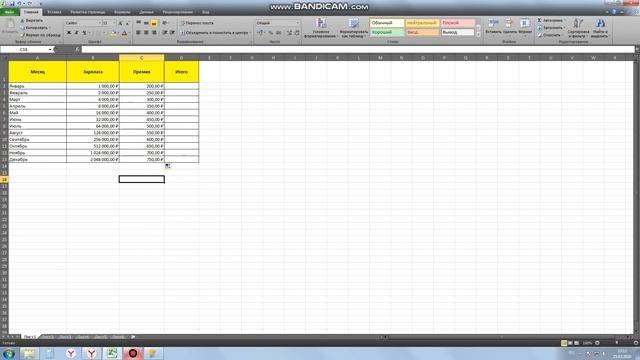Click the Bandicam record icon in the taskbar
The image size is (640, 360).
coord(133,353)
